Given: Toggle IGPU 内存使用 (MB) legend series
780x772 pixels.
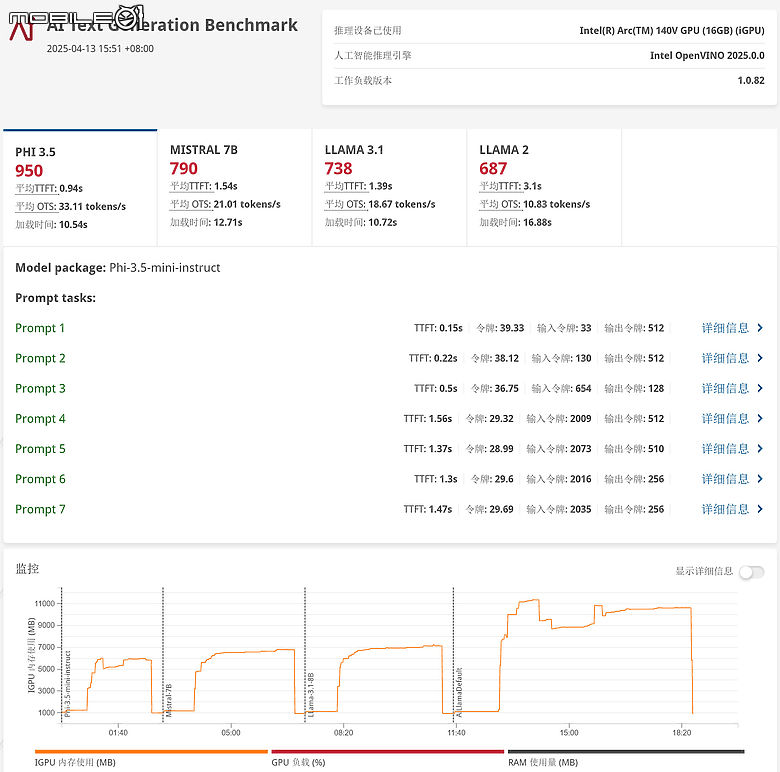Looking at the screenshot, I should [x=151, y=758].
